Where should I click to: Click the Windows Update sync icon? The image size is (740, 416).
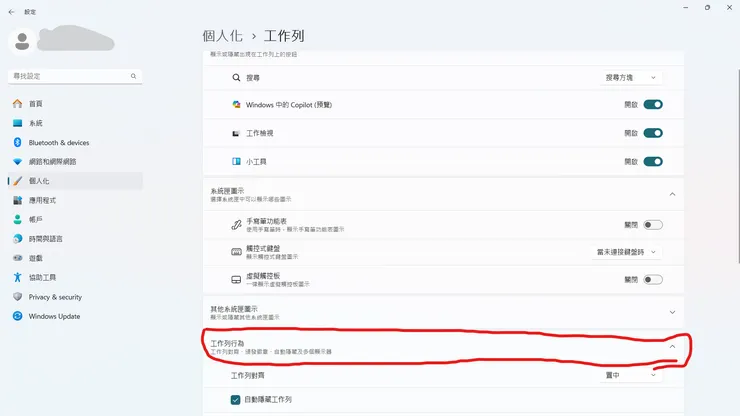click(17, 316)
